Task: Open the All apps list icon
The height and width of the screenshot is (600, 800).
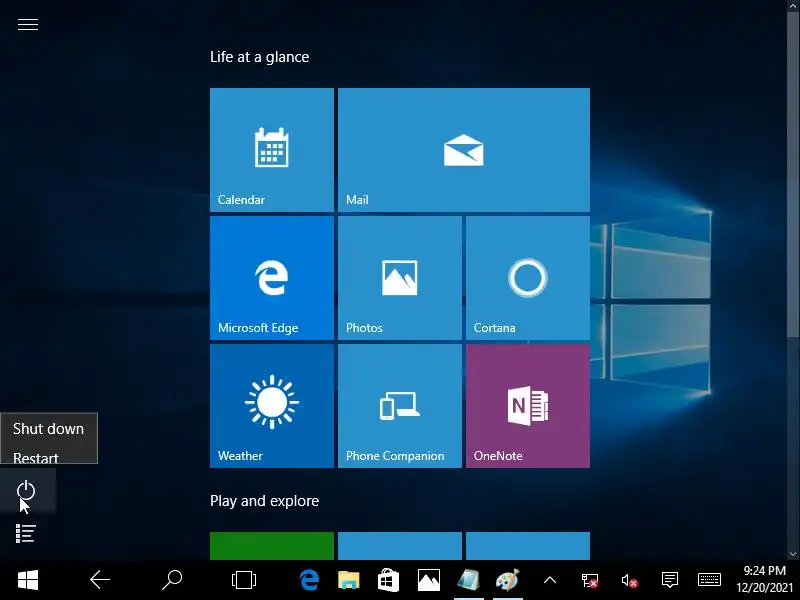Action: point(26,533)
